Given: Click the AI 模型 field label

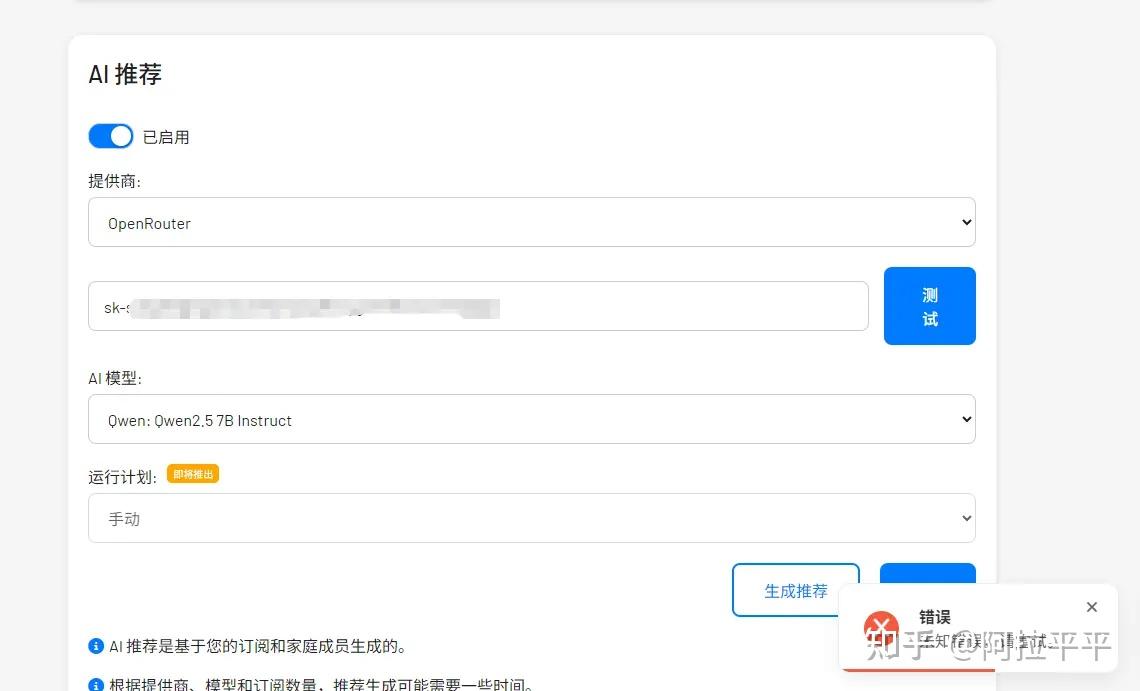Looking at the screenshot, I should tap(115, 378).
